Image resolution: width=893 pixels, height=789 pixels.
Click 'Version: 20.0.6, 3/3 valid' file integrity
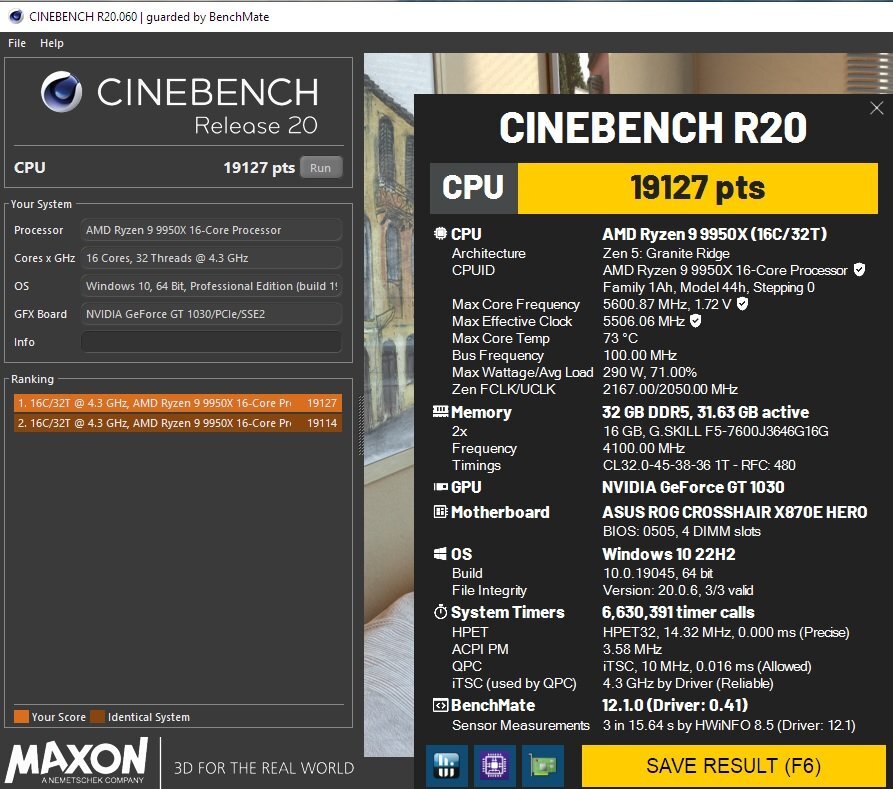[678, 590]
